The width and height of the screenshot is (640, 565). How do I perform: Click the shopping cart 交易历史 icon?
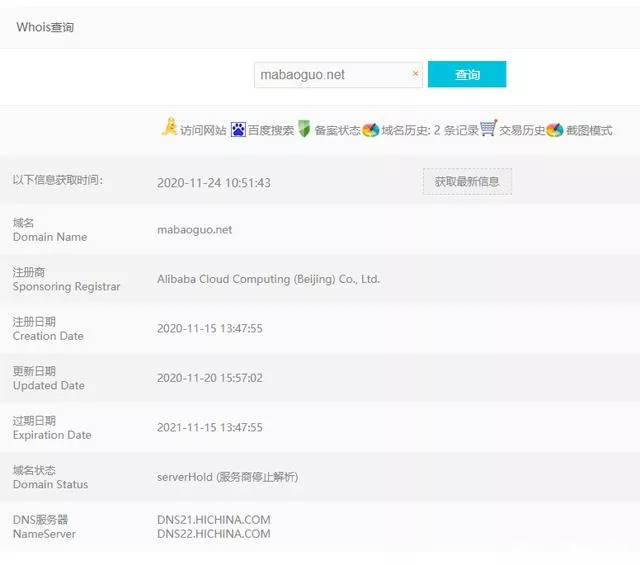click(488, 128)
